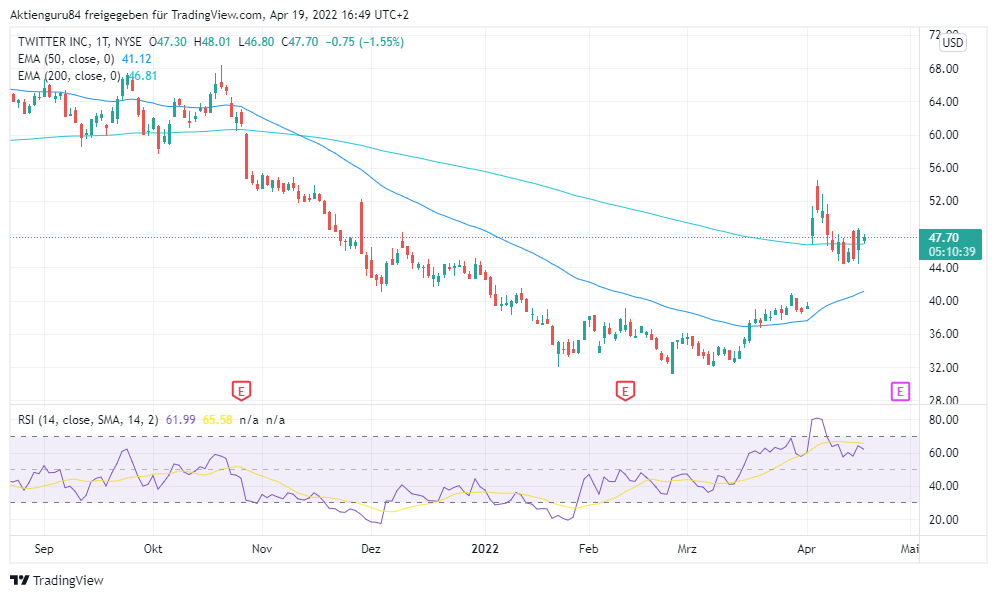Screen dimensions: 997x598
Task: Click the RSI moving average value 65.58
Action: pyautogui.click(x=217, y=420)
